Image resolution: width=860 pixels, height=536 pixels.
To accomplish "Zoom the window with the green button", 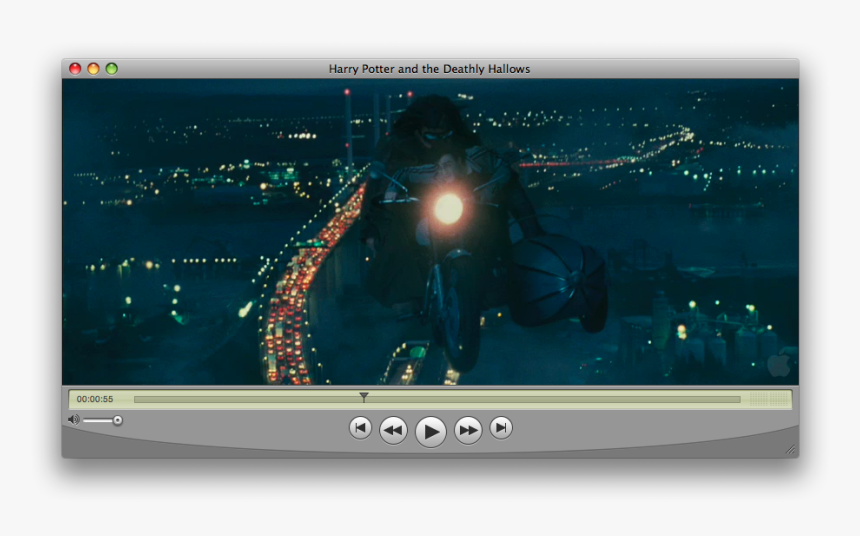I will pos(111,69).
